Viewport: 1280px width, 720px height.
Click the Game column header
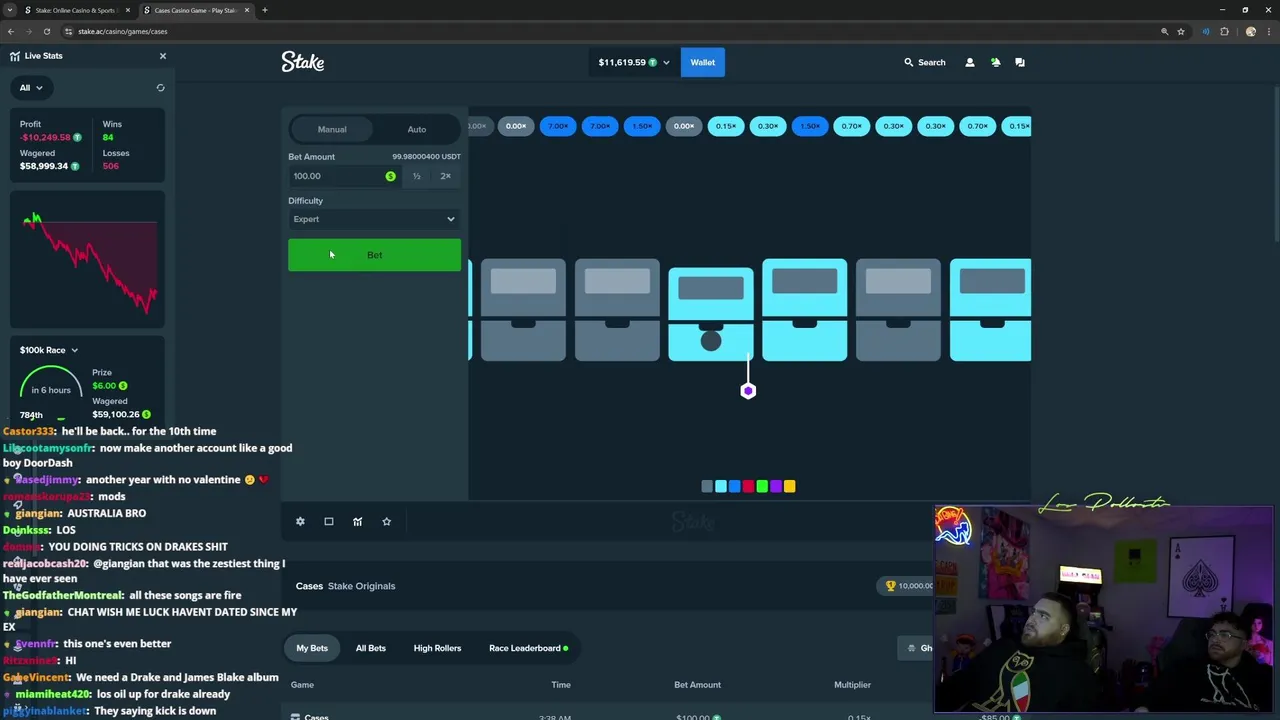point(302,685)
